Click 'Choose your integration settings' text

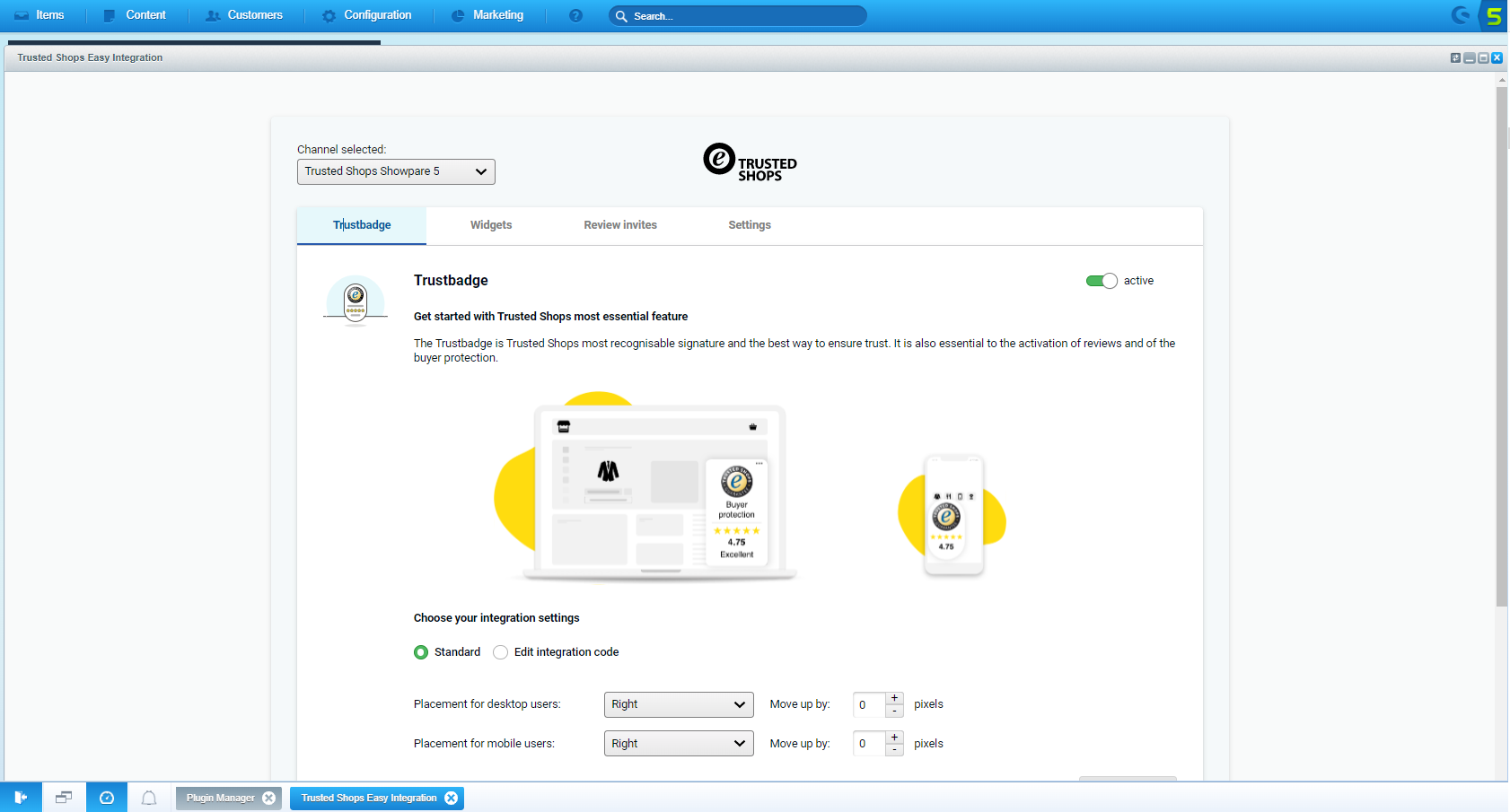tap(496, 618)
